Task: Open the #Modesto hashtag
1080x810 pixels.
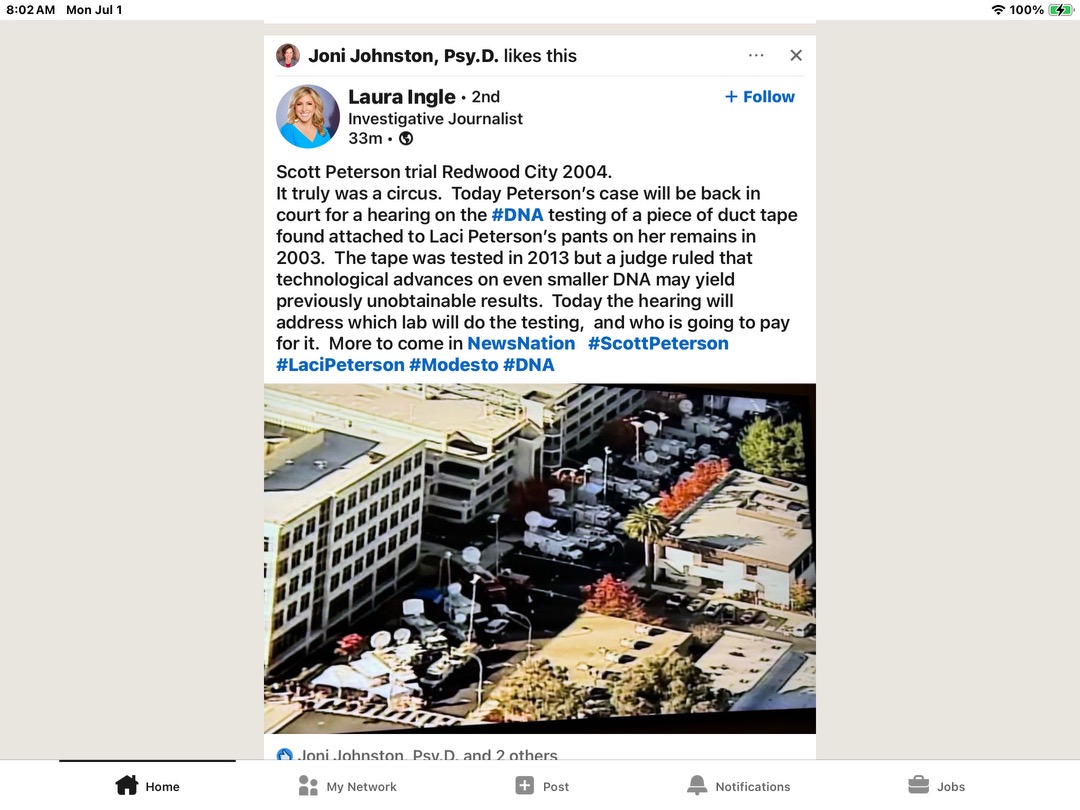Action: pos(453,365)
